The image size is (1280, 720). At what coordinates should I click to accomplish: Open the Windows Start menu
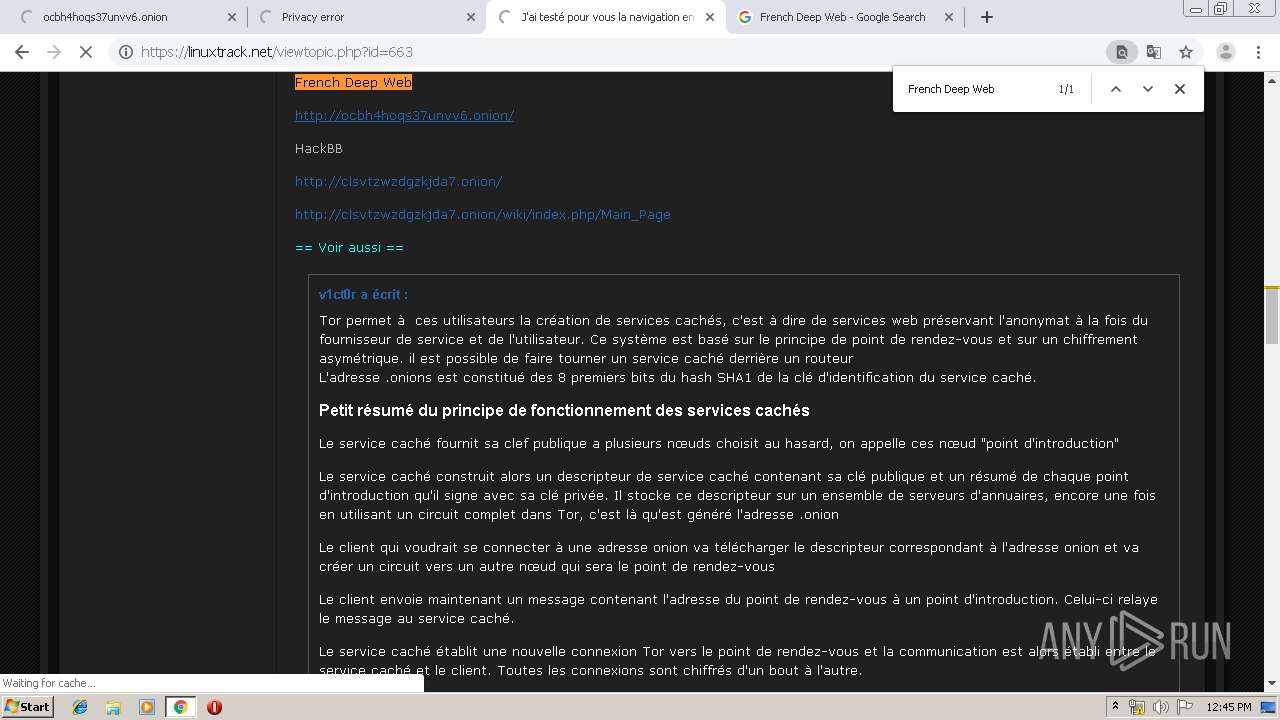tap(28, 707)
